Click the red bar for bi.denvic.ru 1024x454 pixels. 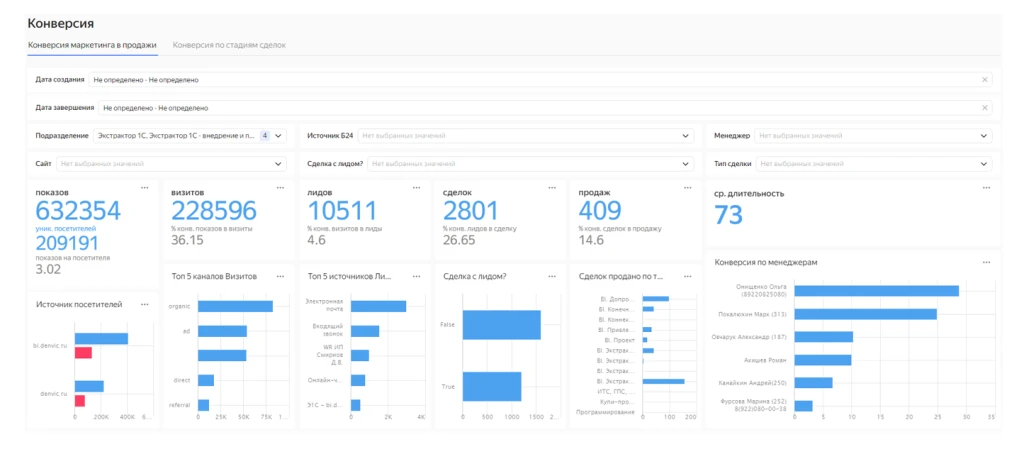tap(84, 352)
